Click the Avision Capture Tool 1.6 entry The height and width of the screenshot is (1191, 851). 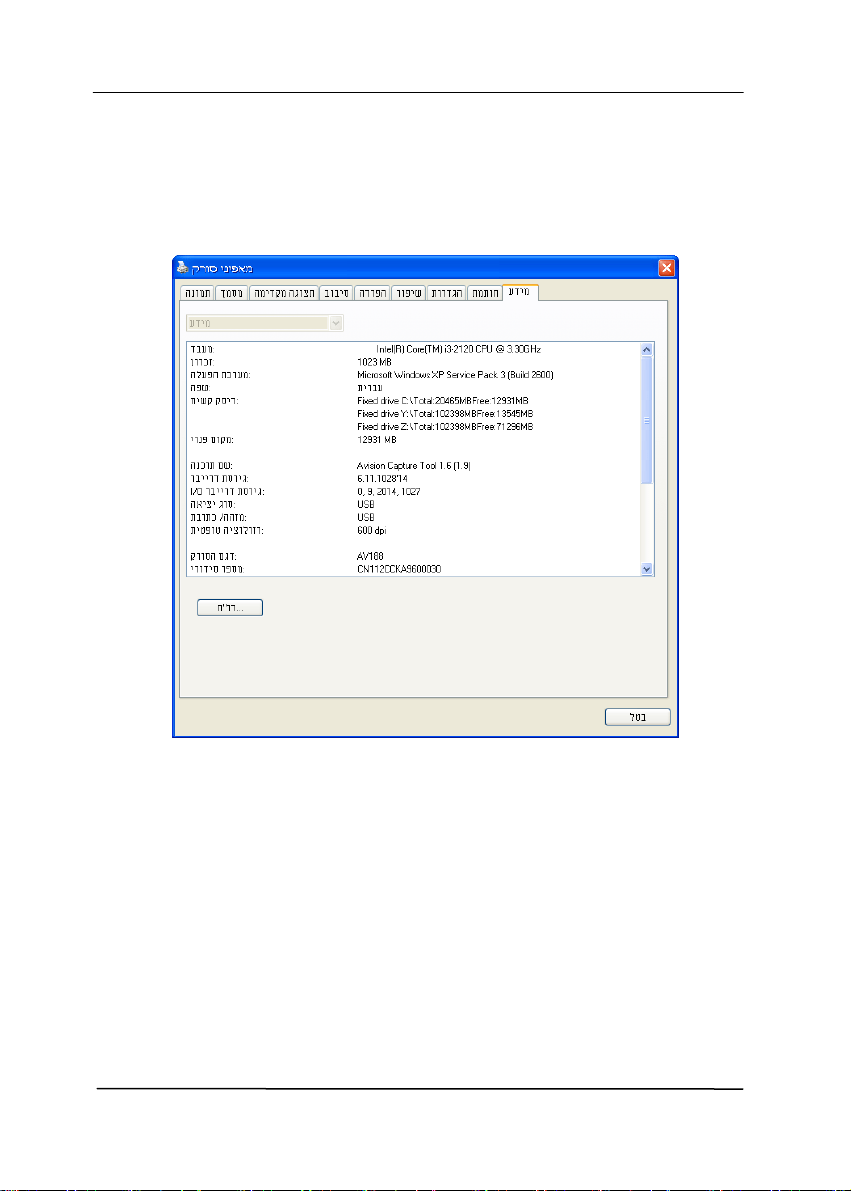pyautogui.click(x=414, y=466)
